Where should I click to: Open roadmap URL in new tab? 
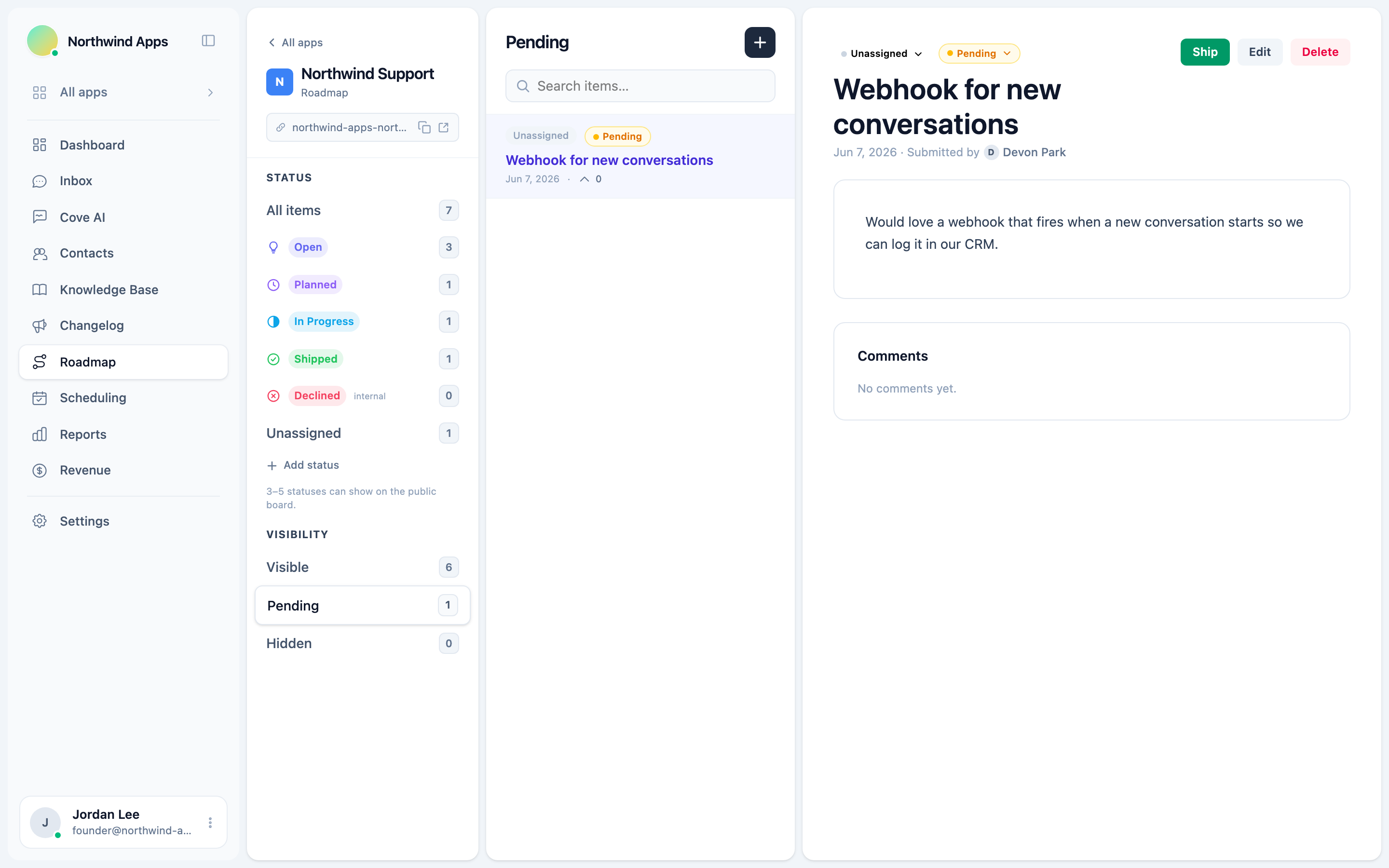[x=444, y=127]
